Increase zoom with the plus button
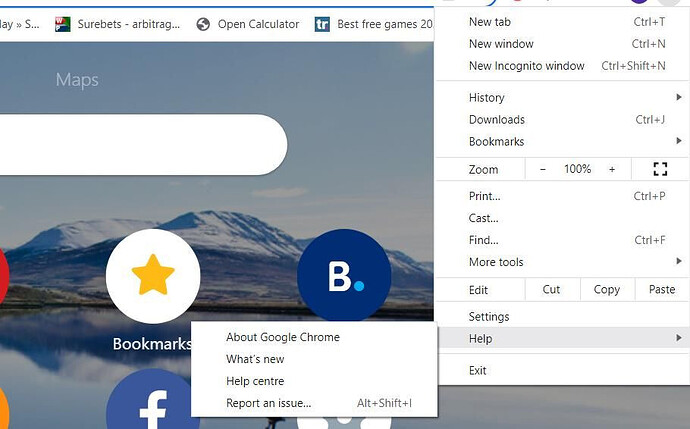The width and height of the screenshot is (690, 429). click(612, 169)
